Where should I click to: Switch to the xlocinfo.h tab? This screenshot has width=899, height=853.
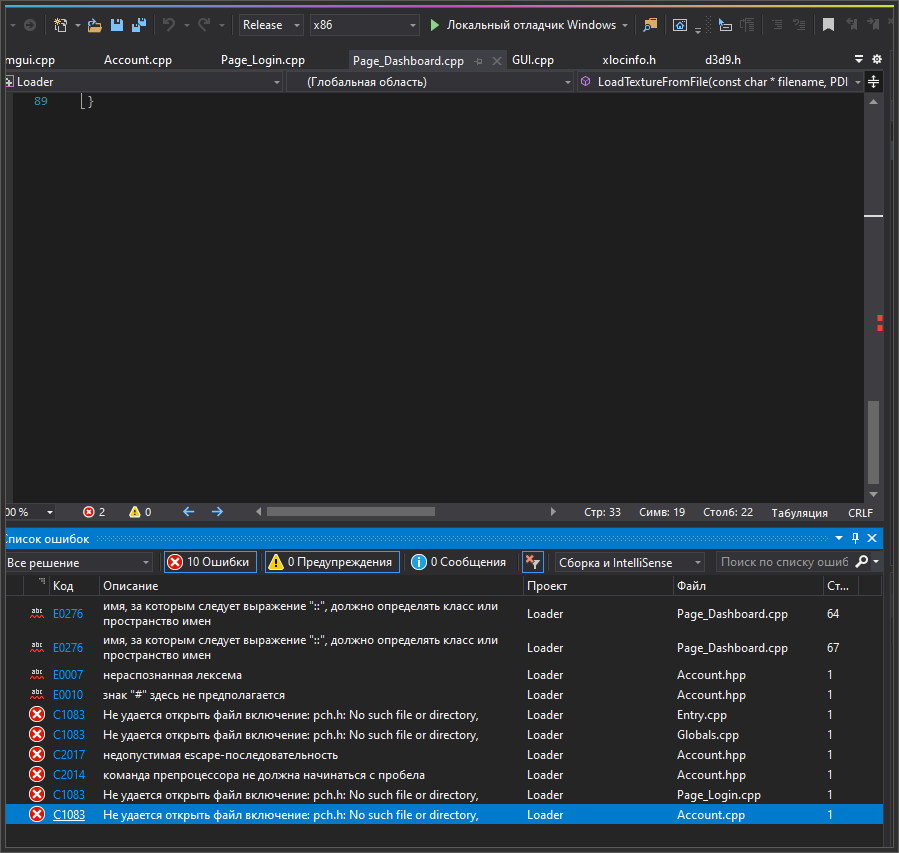(629, 60)
